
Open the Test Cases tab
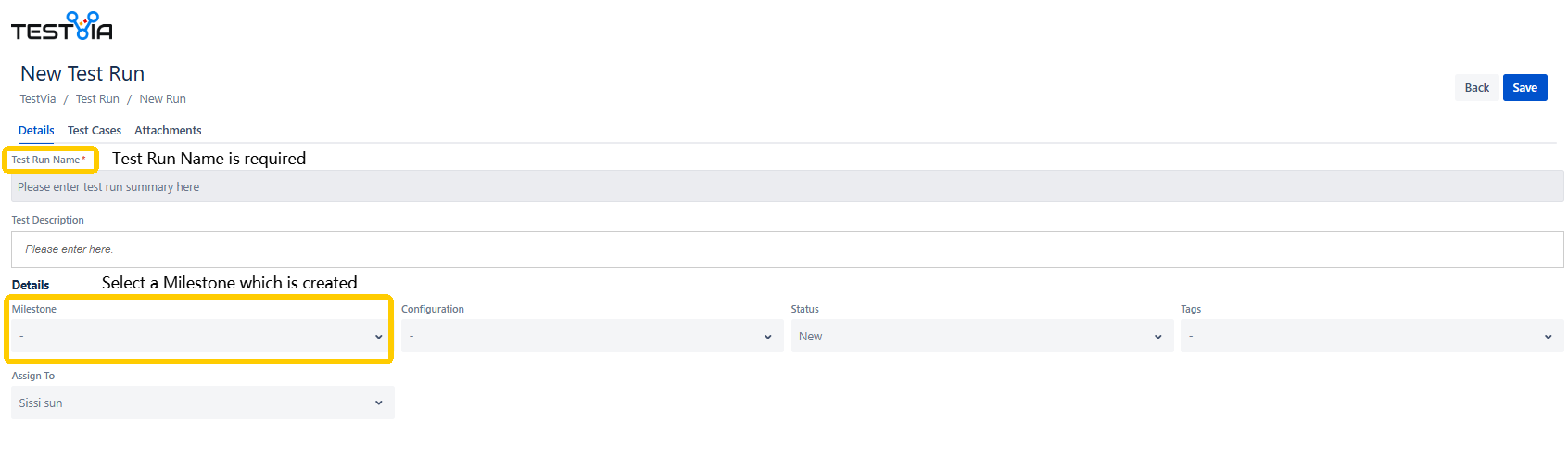pos(95,131)
